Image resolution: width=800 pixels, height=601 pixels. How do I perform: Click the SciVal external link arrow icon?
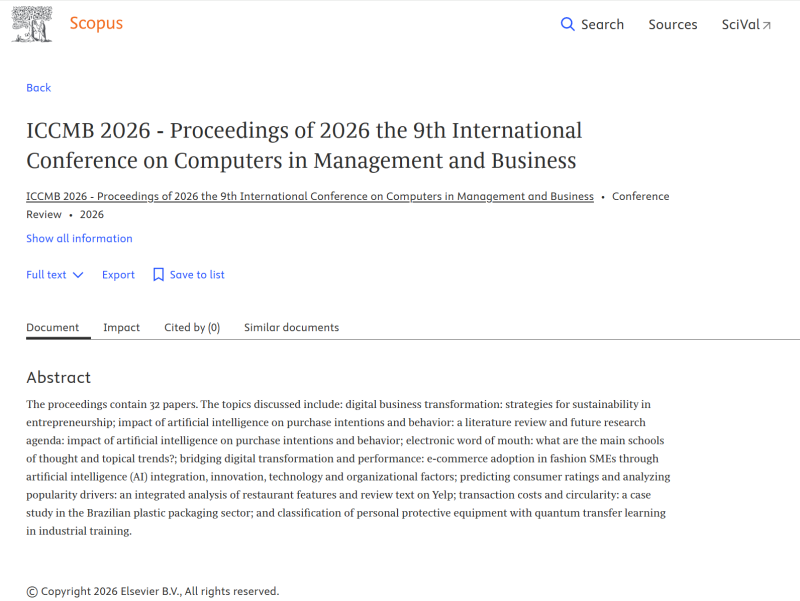tap(766, 25)
